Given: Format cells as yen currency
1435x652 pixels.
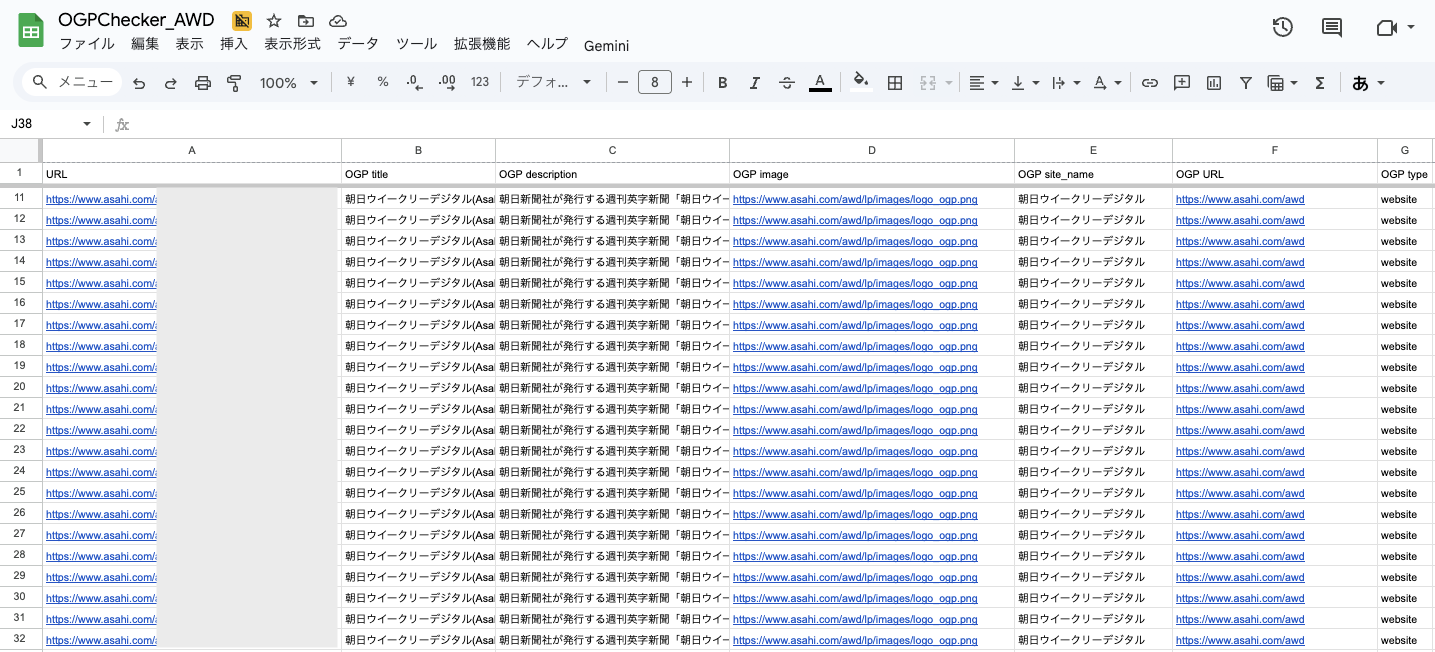Looking at the screenshot, I should [x=351, y=82].
